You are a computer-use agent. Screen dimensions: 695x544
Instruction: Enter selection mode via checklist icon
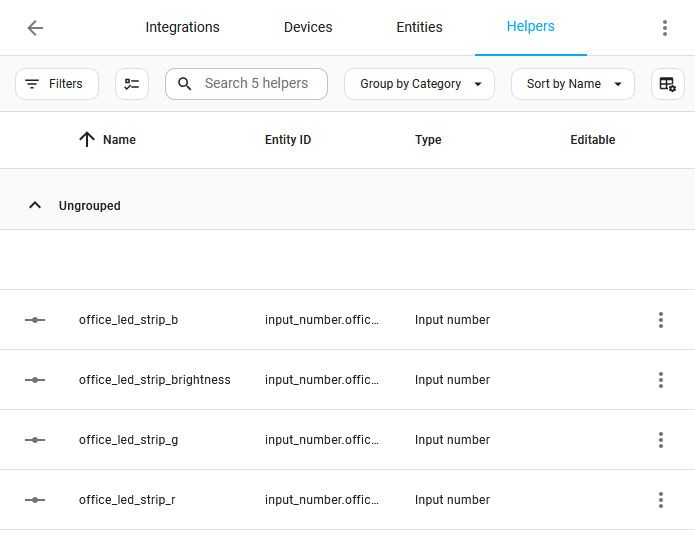(132, 84)
